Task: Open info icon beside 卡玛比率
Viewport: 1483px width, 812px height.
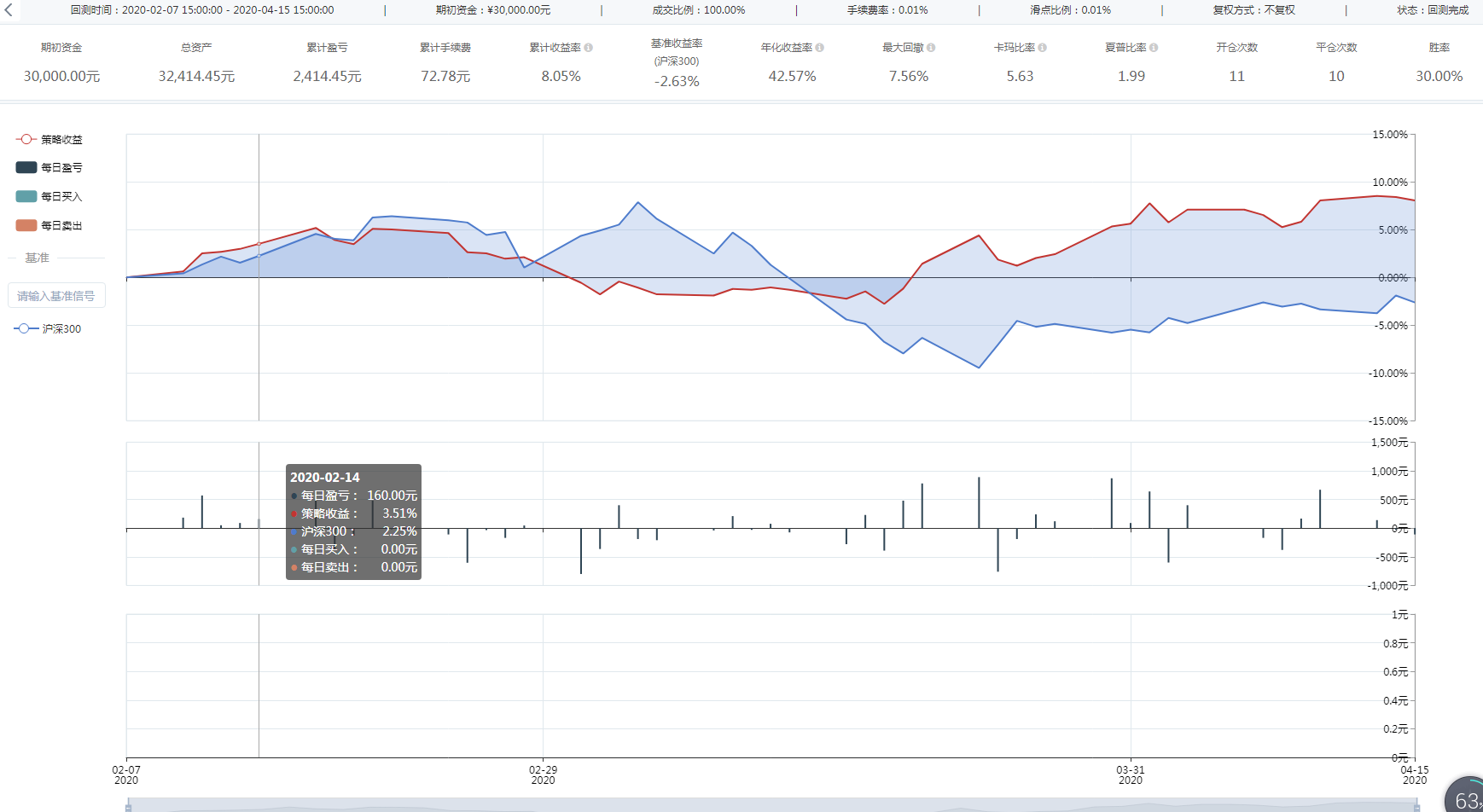Action: pyautogui.click(x=1043, y=48)
